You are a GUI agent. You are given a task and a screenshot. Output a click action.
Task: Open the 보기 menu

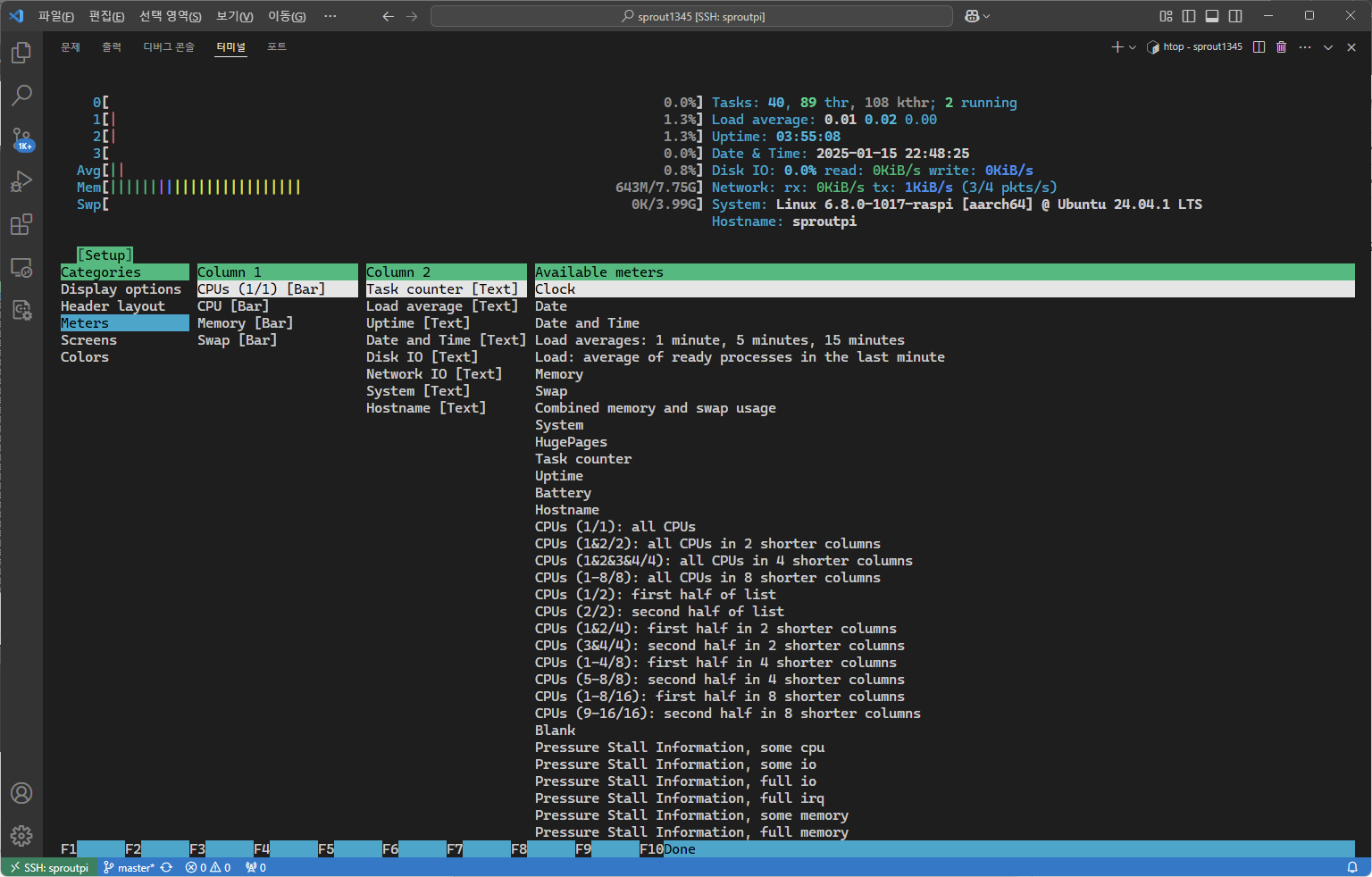point(235,16)
